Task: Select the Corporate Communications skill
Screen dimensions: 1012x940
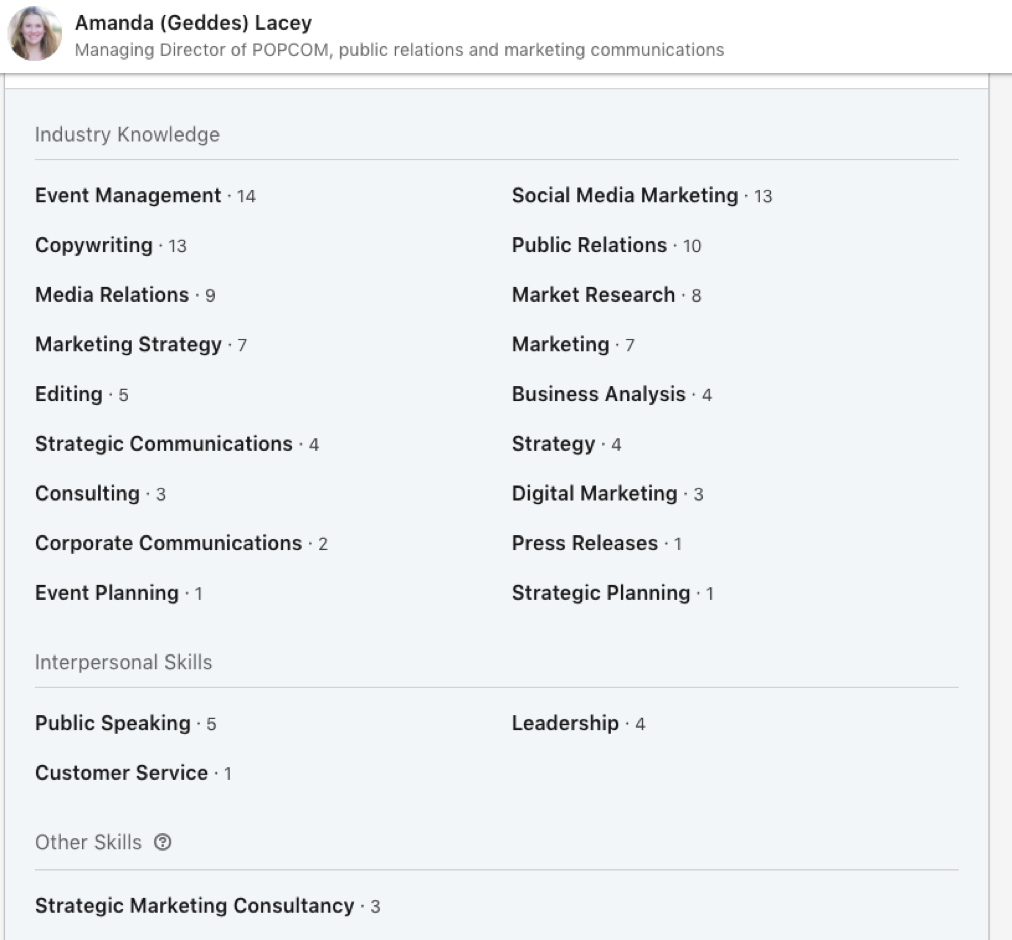Action: tap(168, 543)
